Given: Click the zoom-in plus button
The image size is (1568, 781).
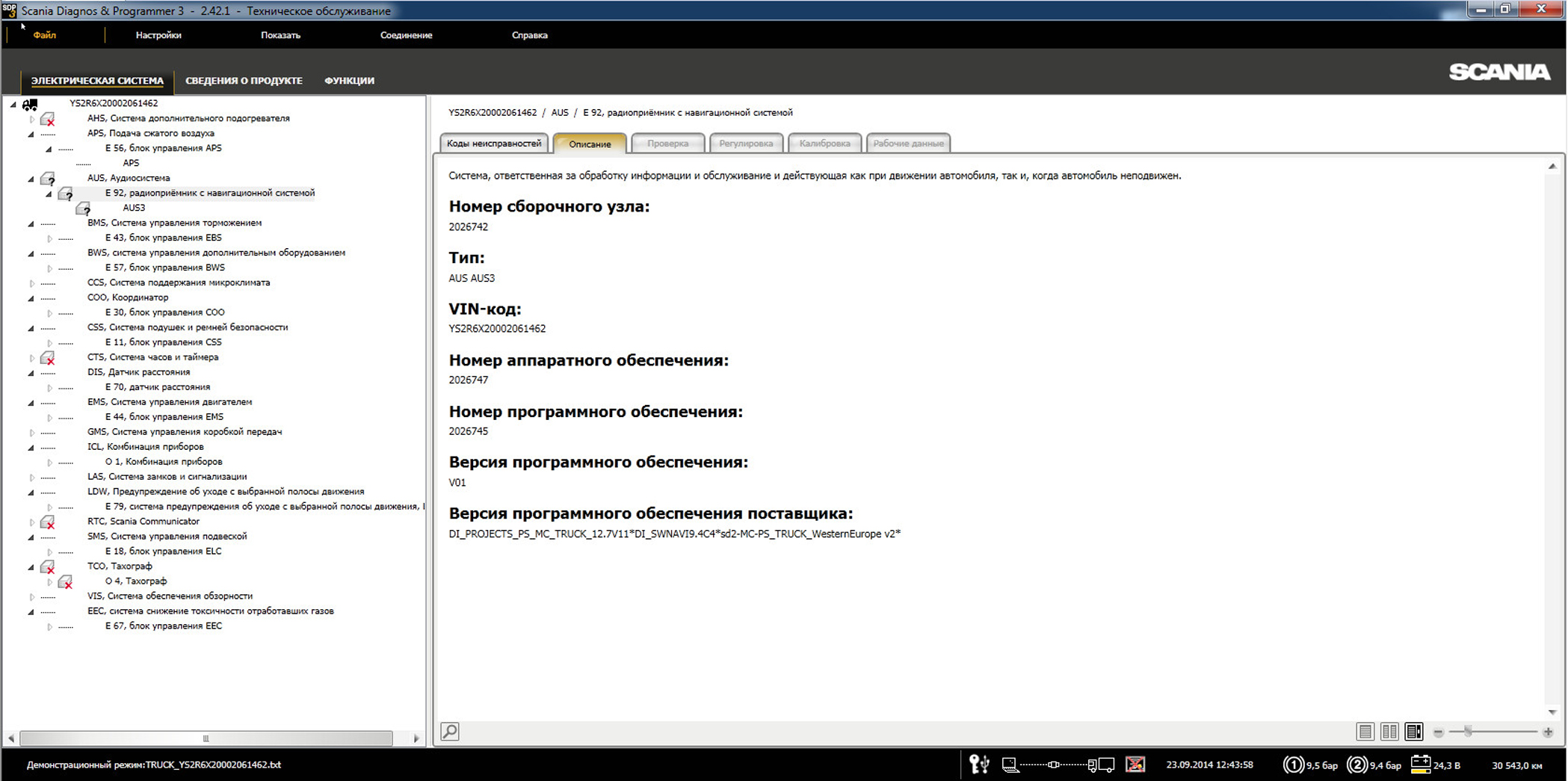Looking at the screenshot, I should [x=1548, y=732].
